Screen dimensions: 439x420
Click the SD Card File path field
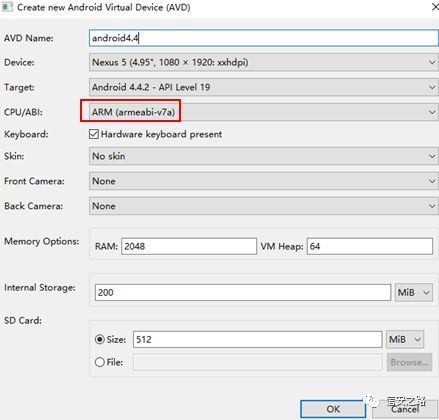[257, 362]
